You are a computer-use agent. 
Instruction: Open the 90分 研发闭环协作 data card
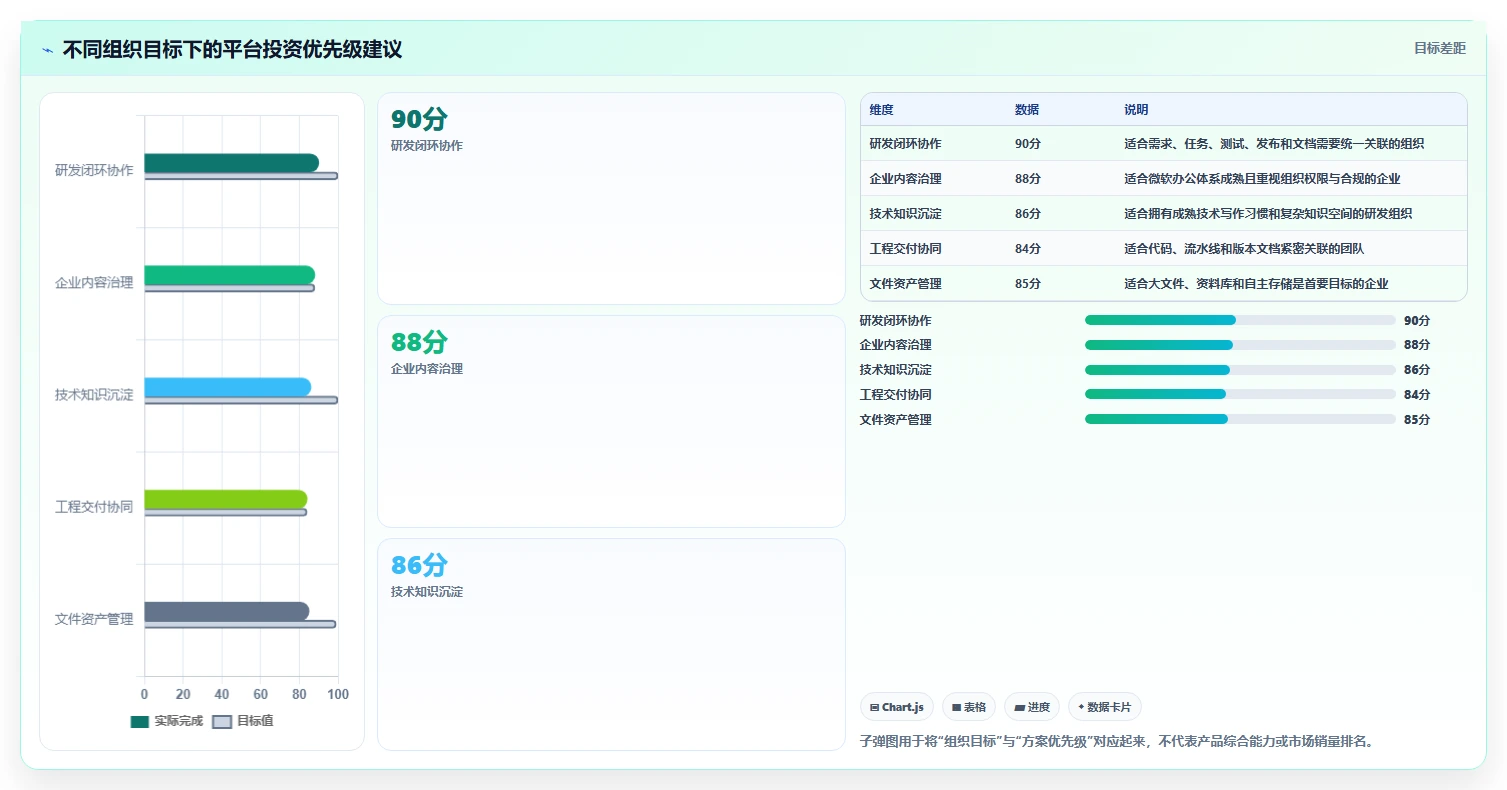point(611,199)
